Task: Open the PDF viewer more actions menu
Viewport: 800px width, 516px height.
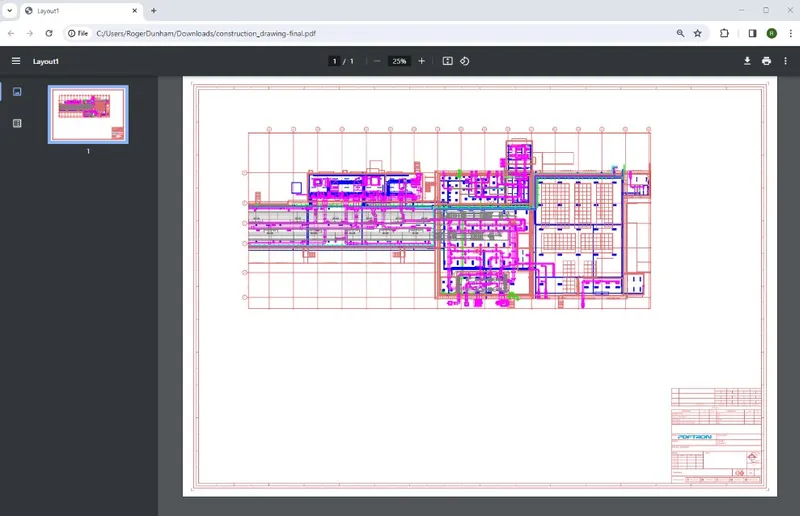Action: (786, 61)
